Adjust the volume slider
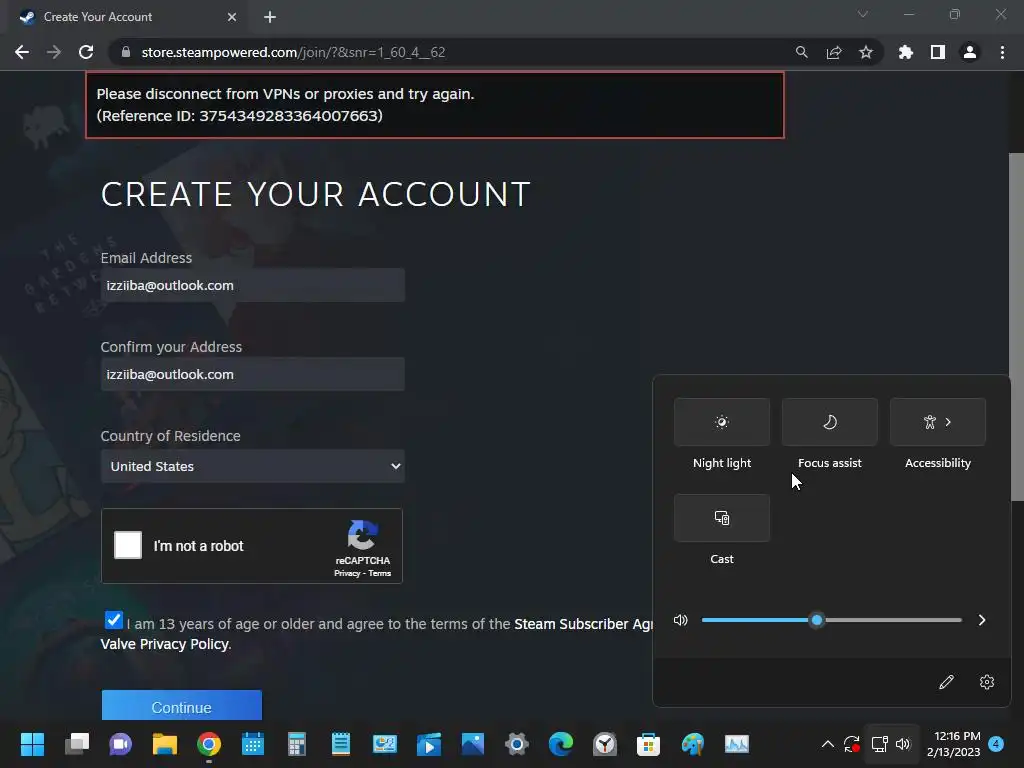The image size is (1024, 768). click(x=831, y=620)
